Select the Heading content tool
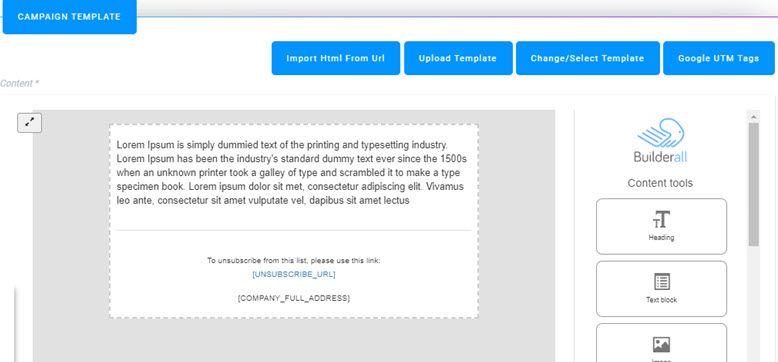Viewport: 778px width, 362px height. (x=661, y=227)
